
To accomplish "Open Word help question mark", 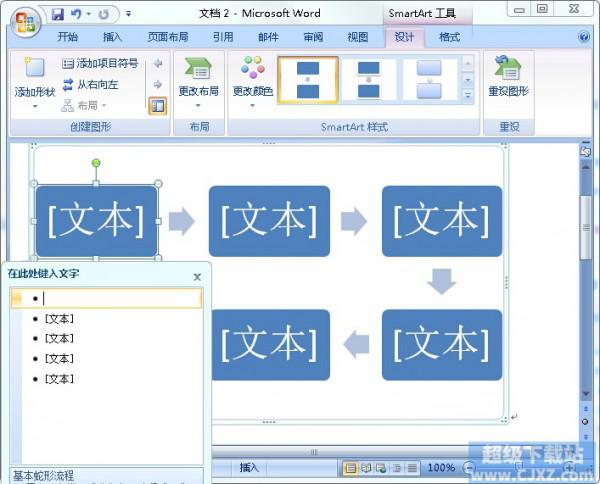I will coord(584,37).
